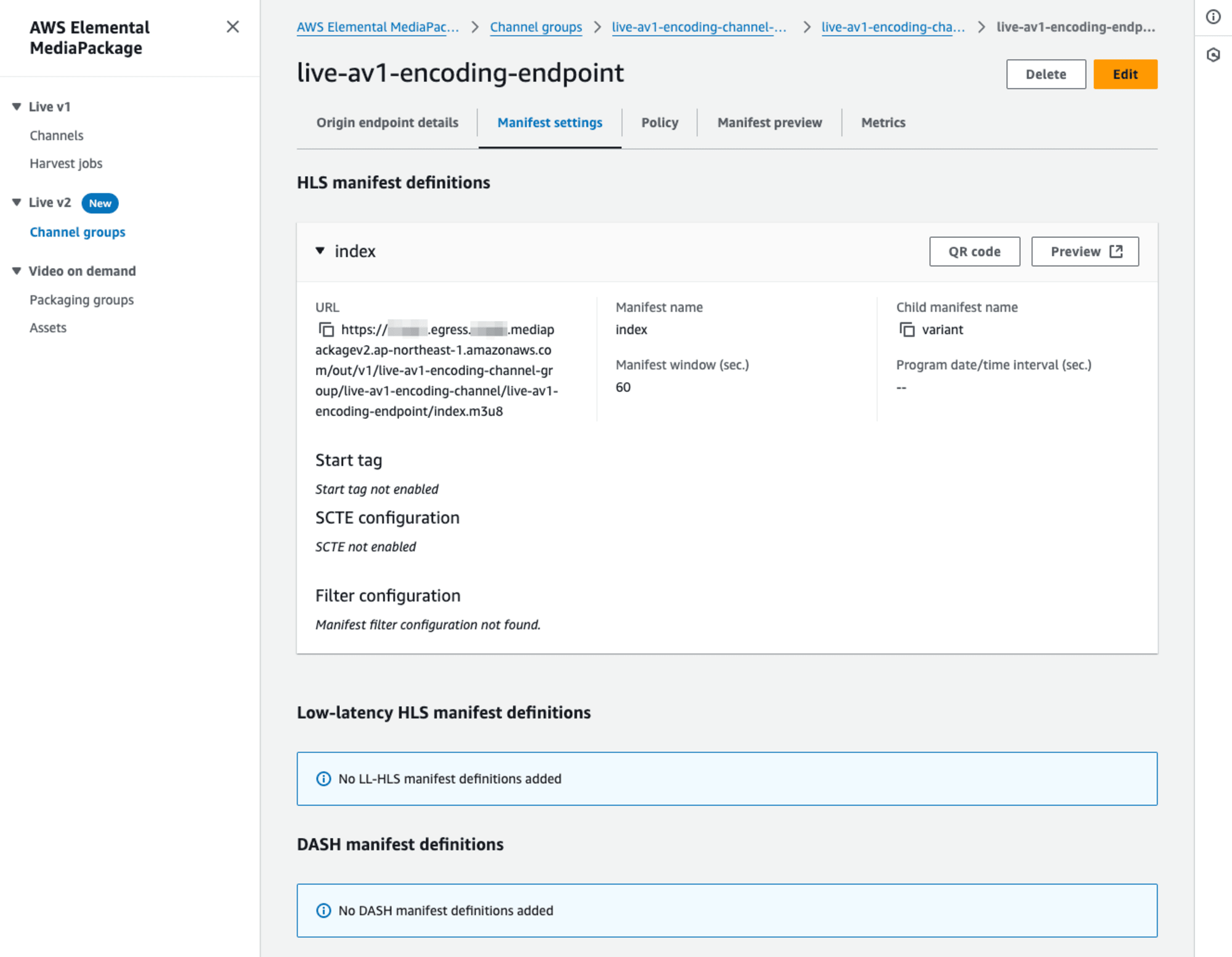The image size is (1232, 957).
Task: Open the Manifest preview tab
Action: point(769,123)
